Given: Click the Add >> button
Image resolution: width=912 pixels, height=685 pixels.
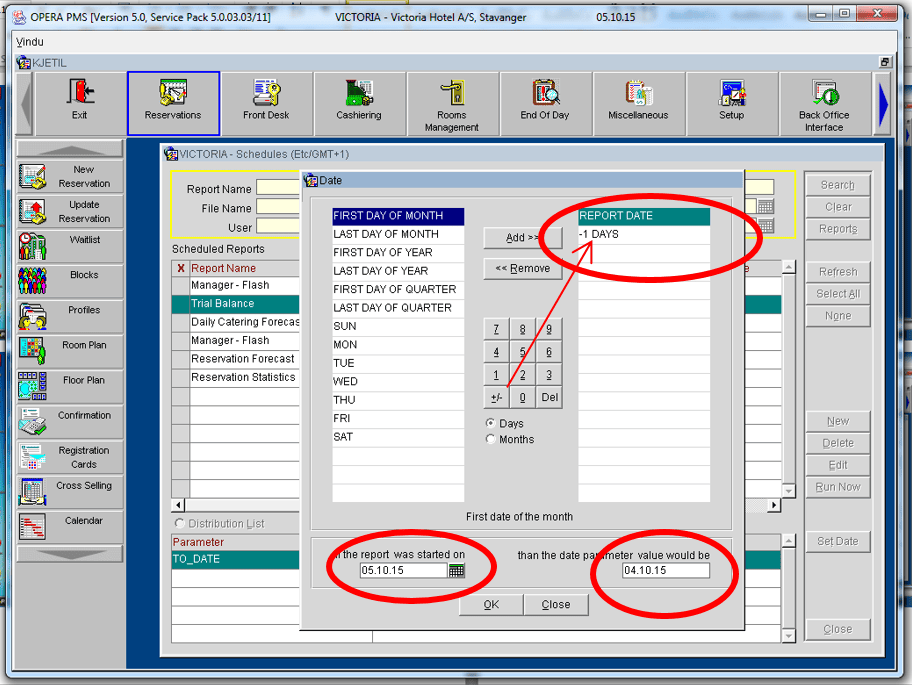Looking at the screenshot, I should [522, 238].
